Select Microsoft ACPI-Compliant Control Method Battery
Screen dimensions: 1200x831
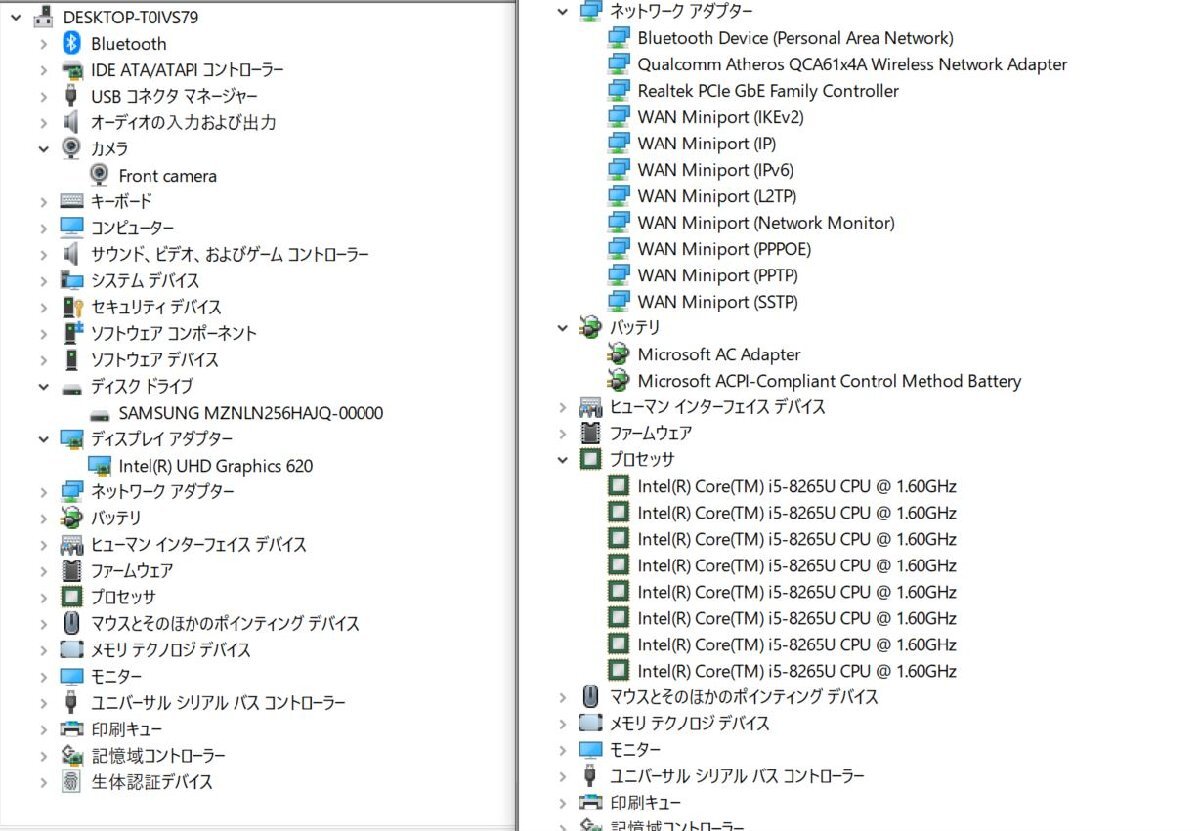829,380
